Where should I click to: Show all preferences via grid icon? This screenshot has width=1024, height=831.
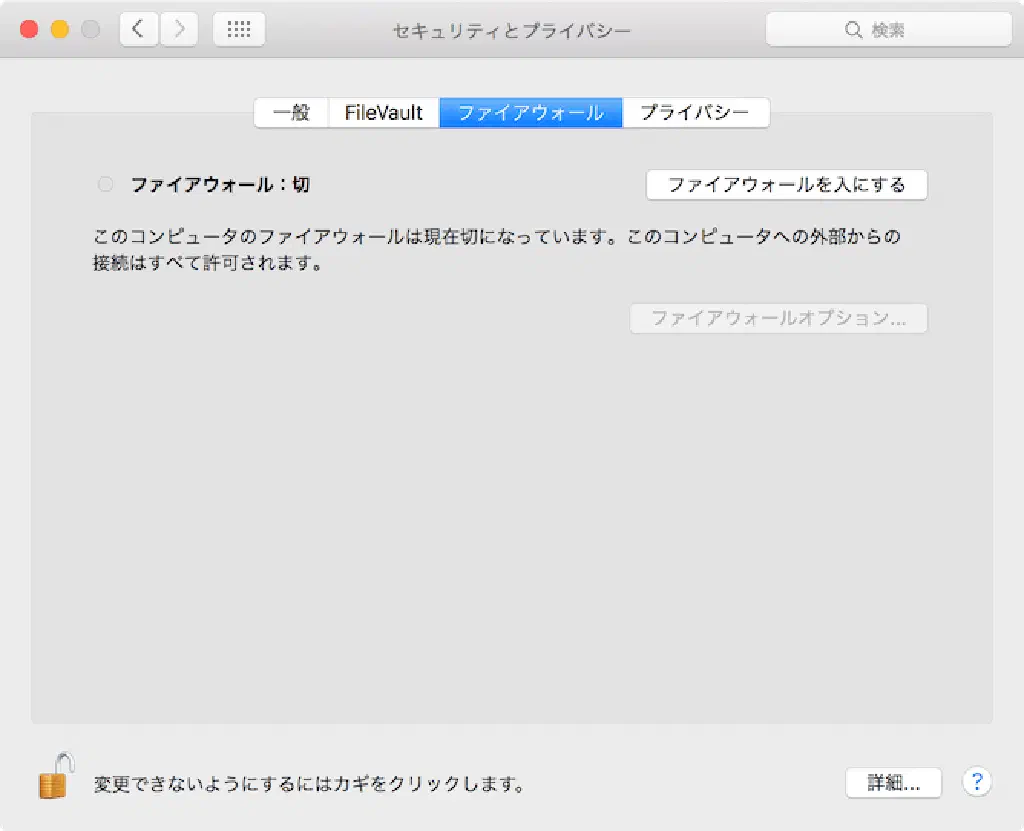pyautogui.click(x=239, y=30)
